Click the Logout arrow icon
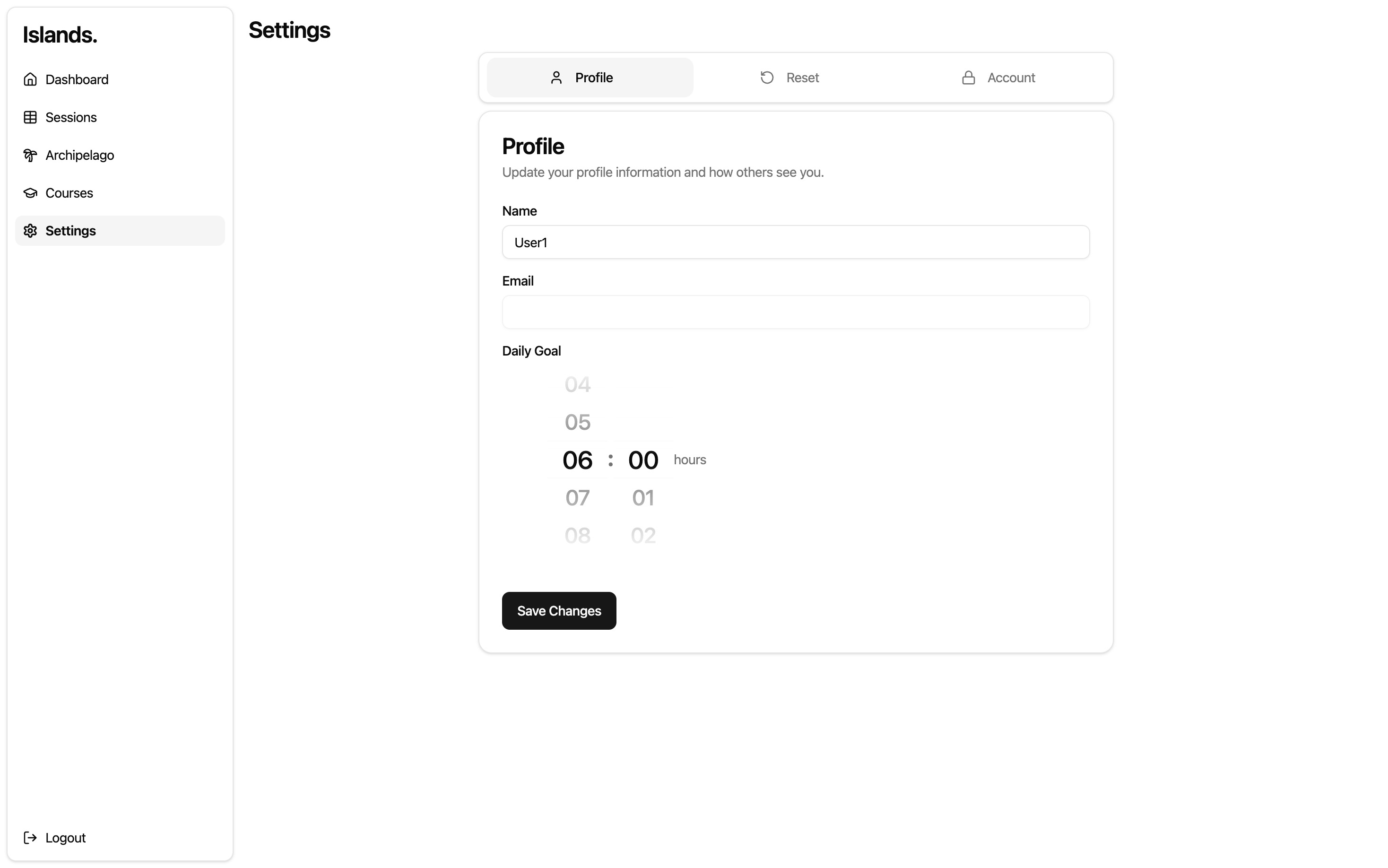Image resolution: width=1388 pixels, height=868 pixels. coord(30,838)
